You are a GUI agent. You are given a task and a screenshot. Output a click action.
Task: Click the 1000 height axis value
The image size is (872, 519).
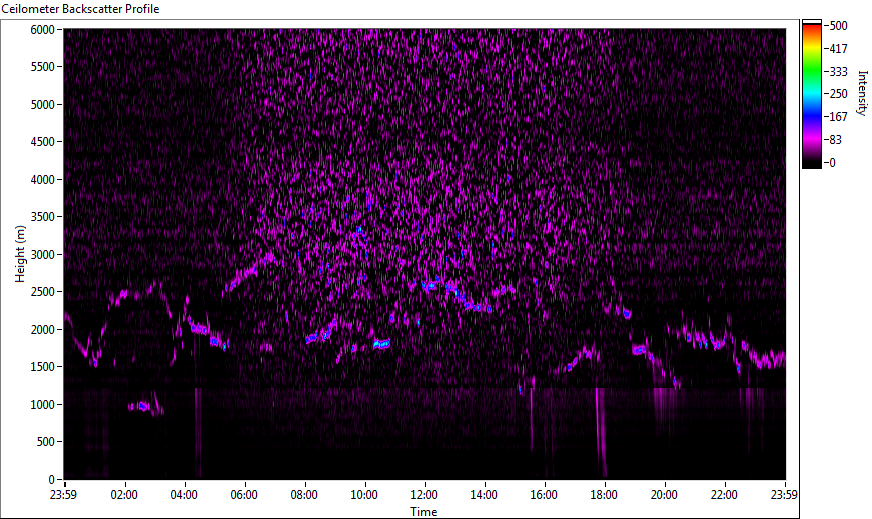pyautogui.click(x=42, y=405)
